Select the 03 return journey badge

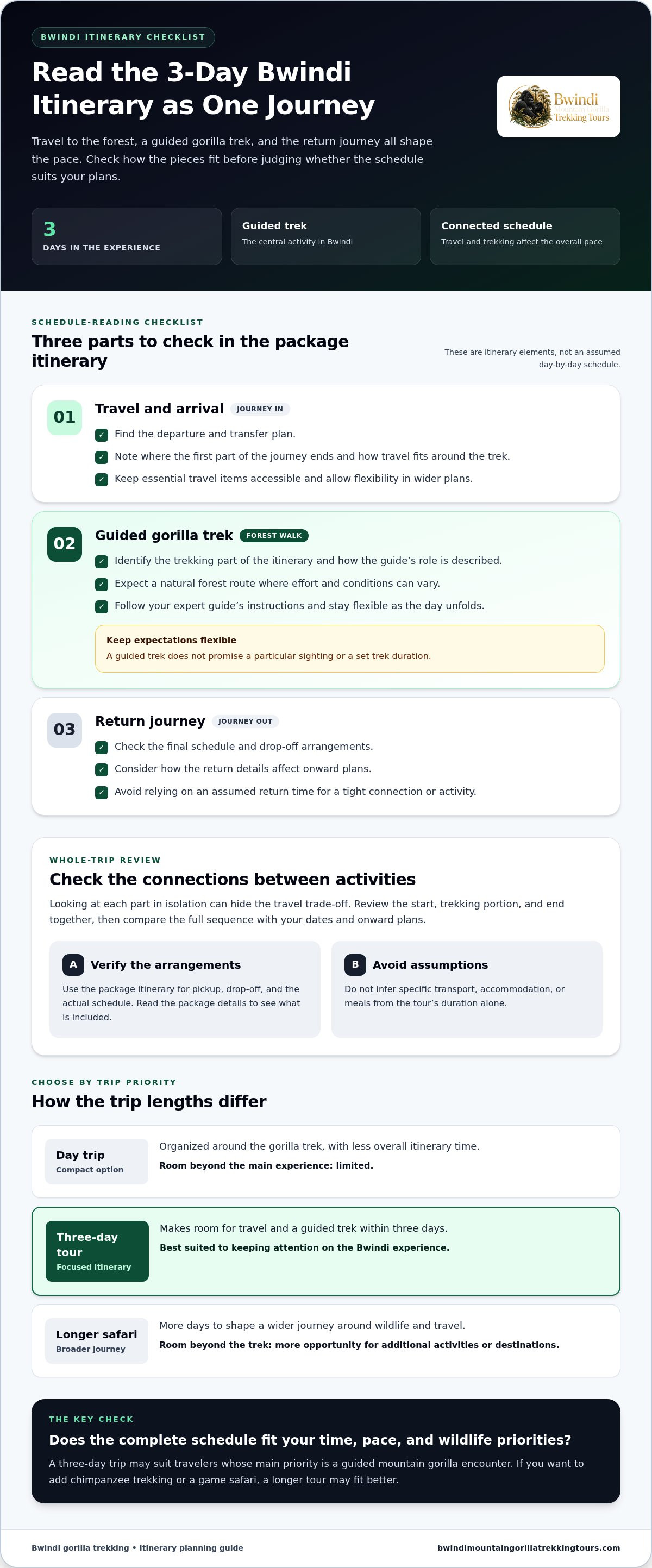(65, 730)
